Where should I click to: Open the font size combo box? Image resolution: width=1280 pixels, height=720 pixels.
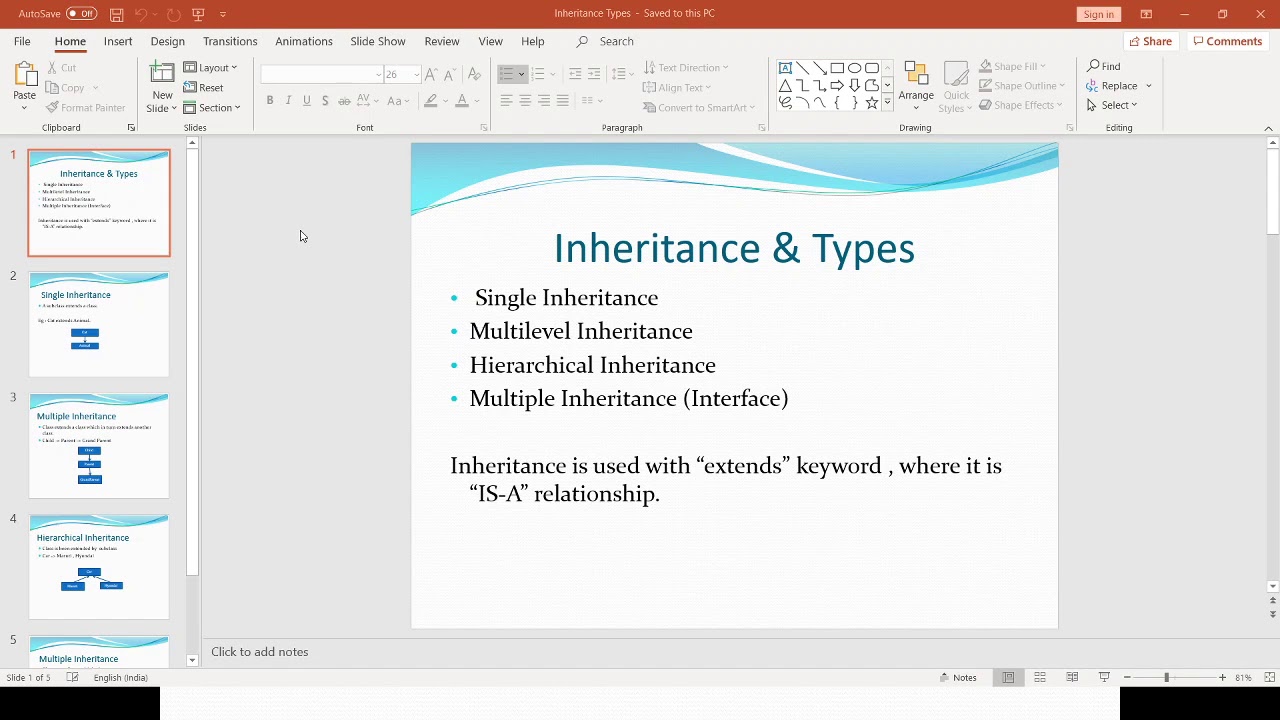tap(402, 75)
